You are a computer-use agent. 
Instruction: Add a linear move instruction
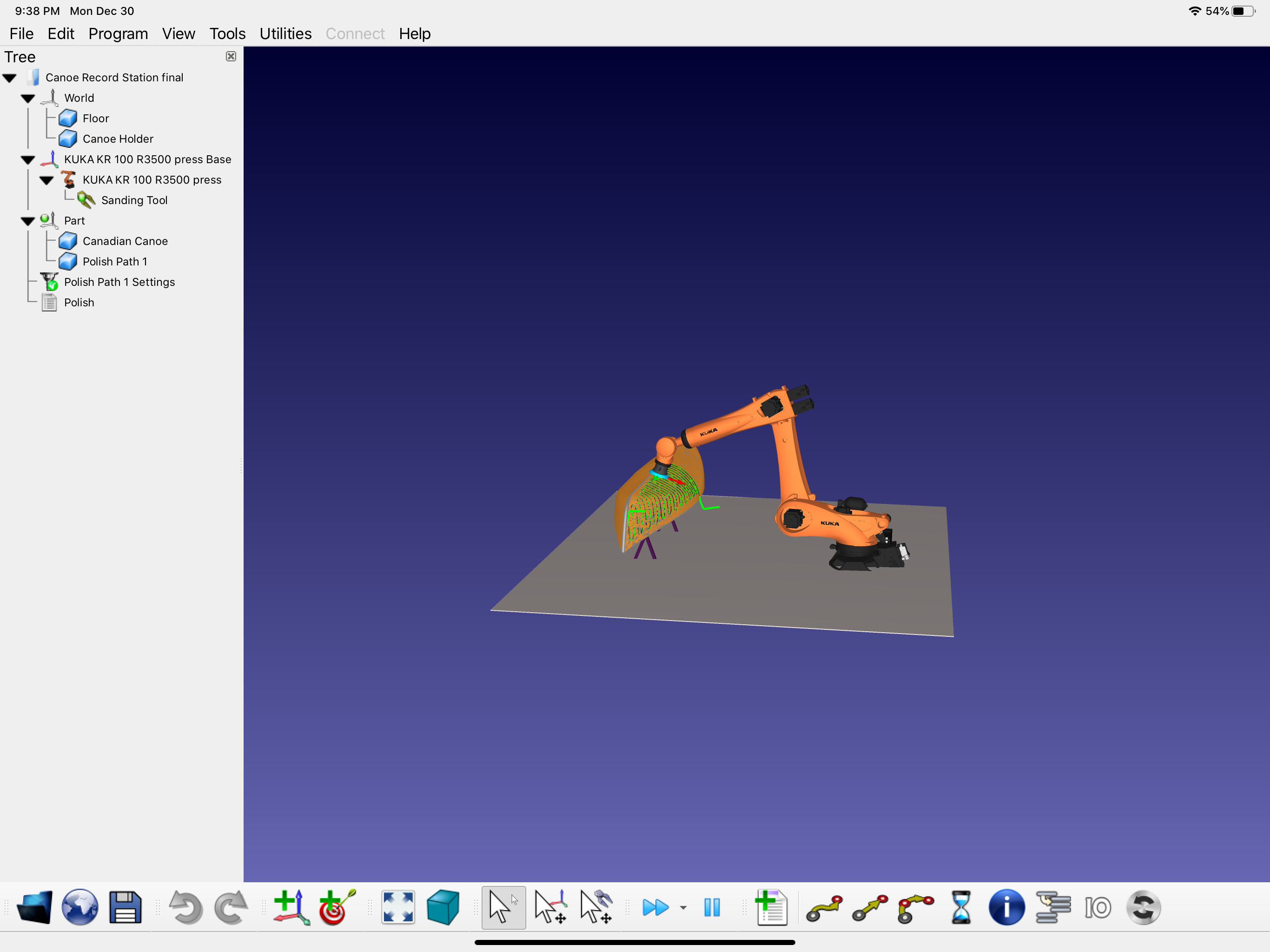tap(870, 908)
